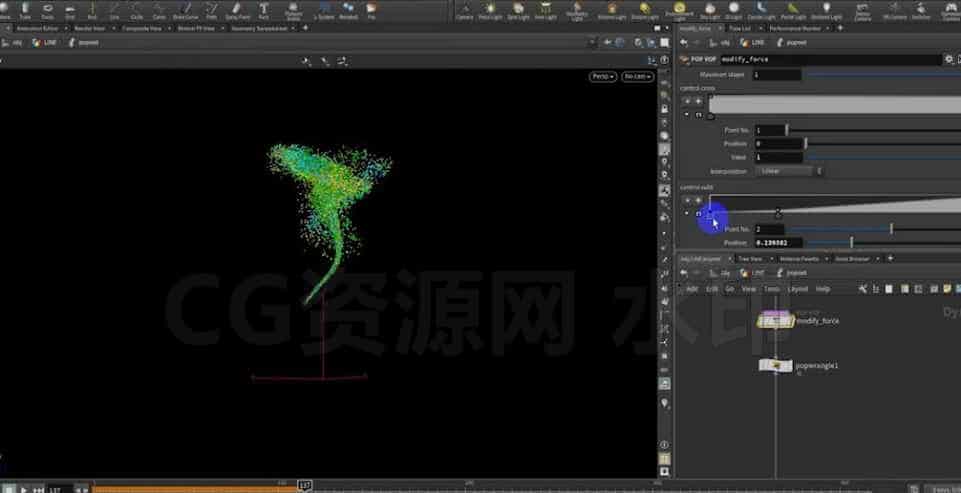Go back in parameter pane path history

coord(684,42)
